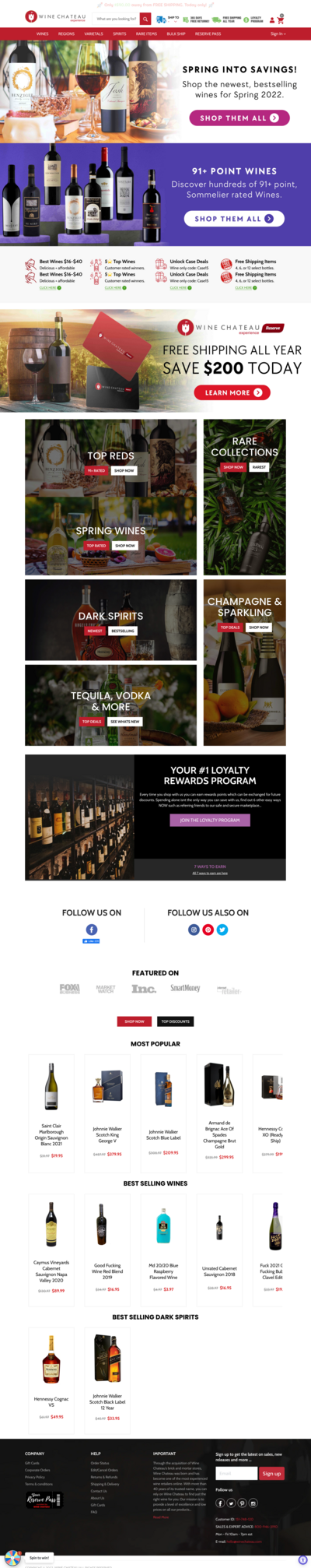Open the Instagram icon under Follow Us Also On

[x=194, y=930]
